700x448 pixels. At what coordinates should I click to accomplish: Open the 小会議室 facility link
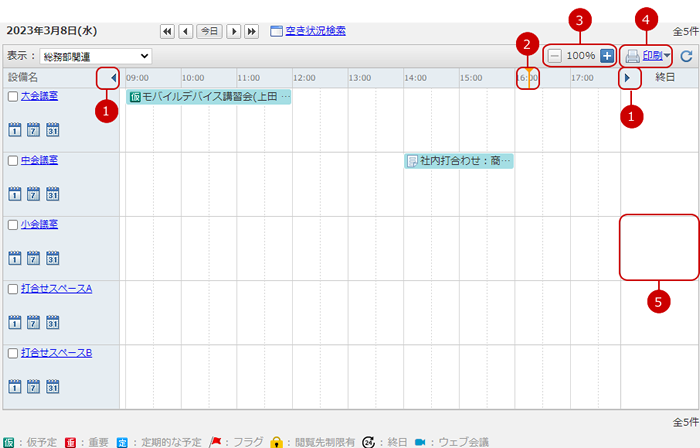click(x=39, y=224)
